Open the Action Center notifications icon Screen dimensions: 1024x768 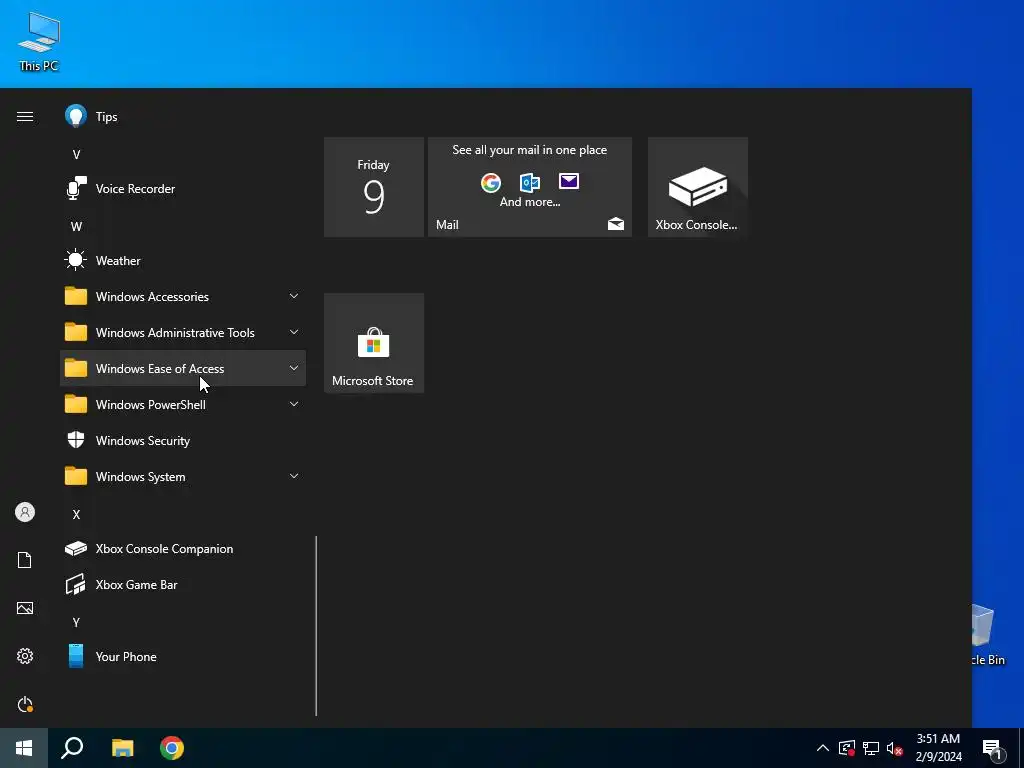click(x=993, y=748)
